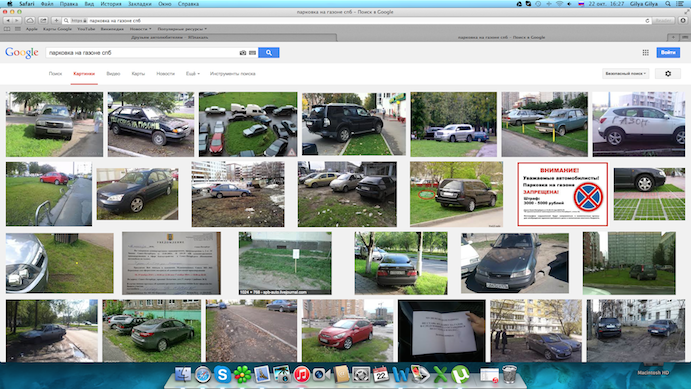
Task: Click the Share button in Safari toolbar
Action: 43,21
